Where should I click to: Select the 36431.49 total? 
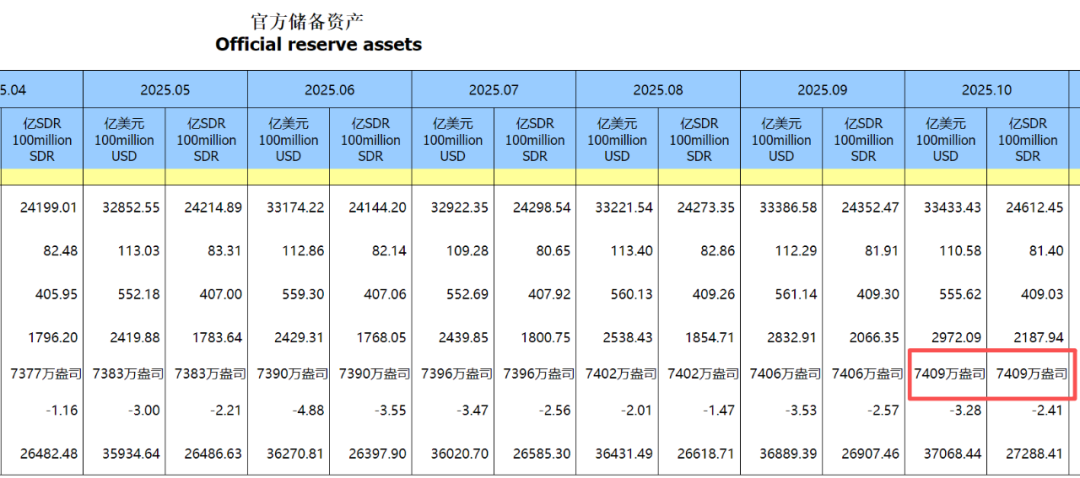[623, 455]
